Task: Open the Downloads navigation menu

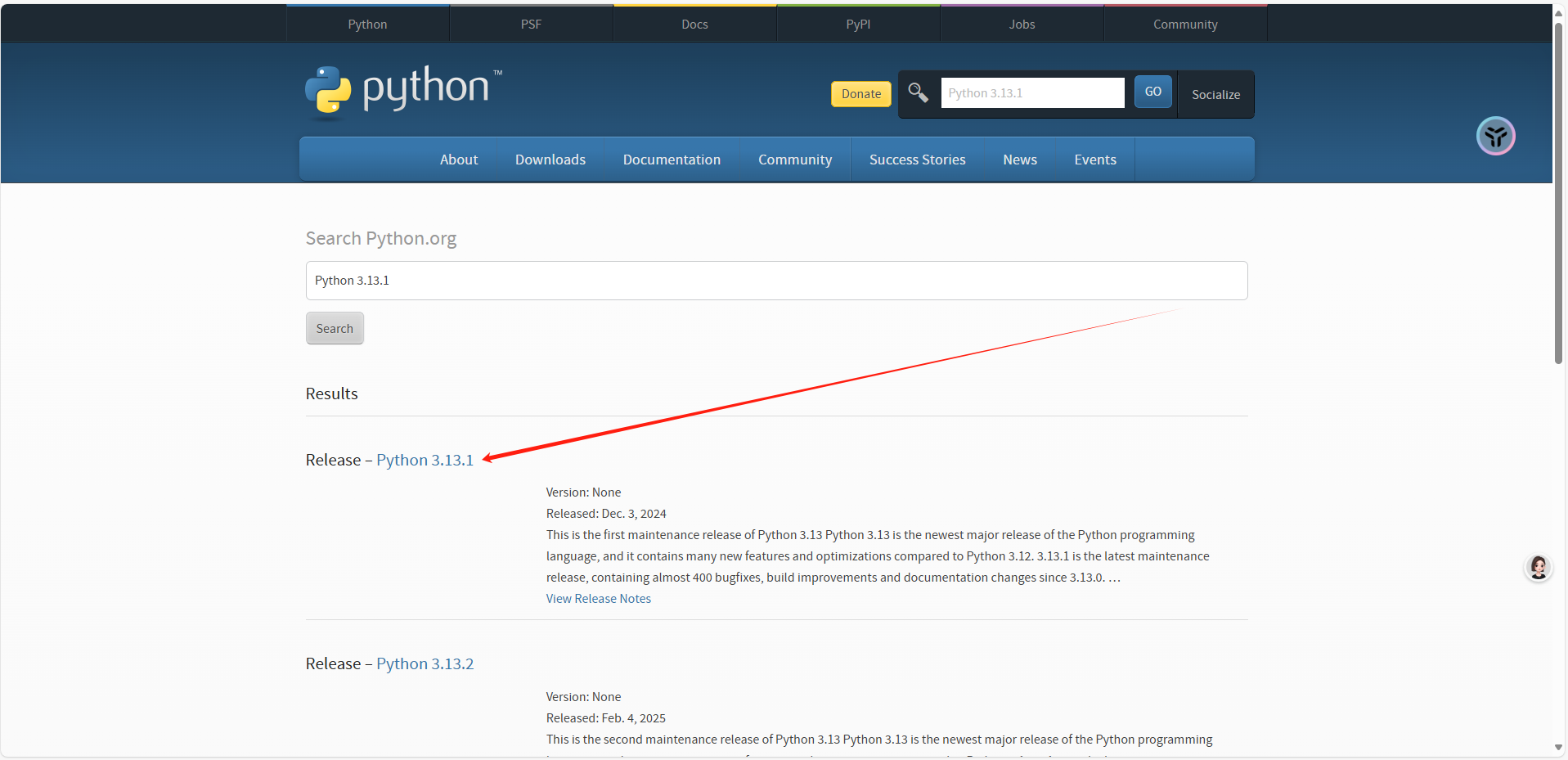Action: (550, 160)
